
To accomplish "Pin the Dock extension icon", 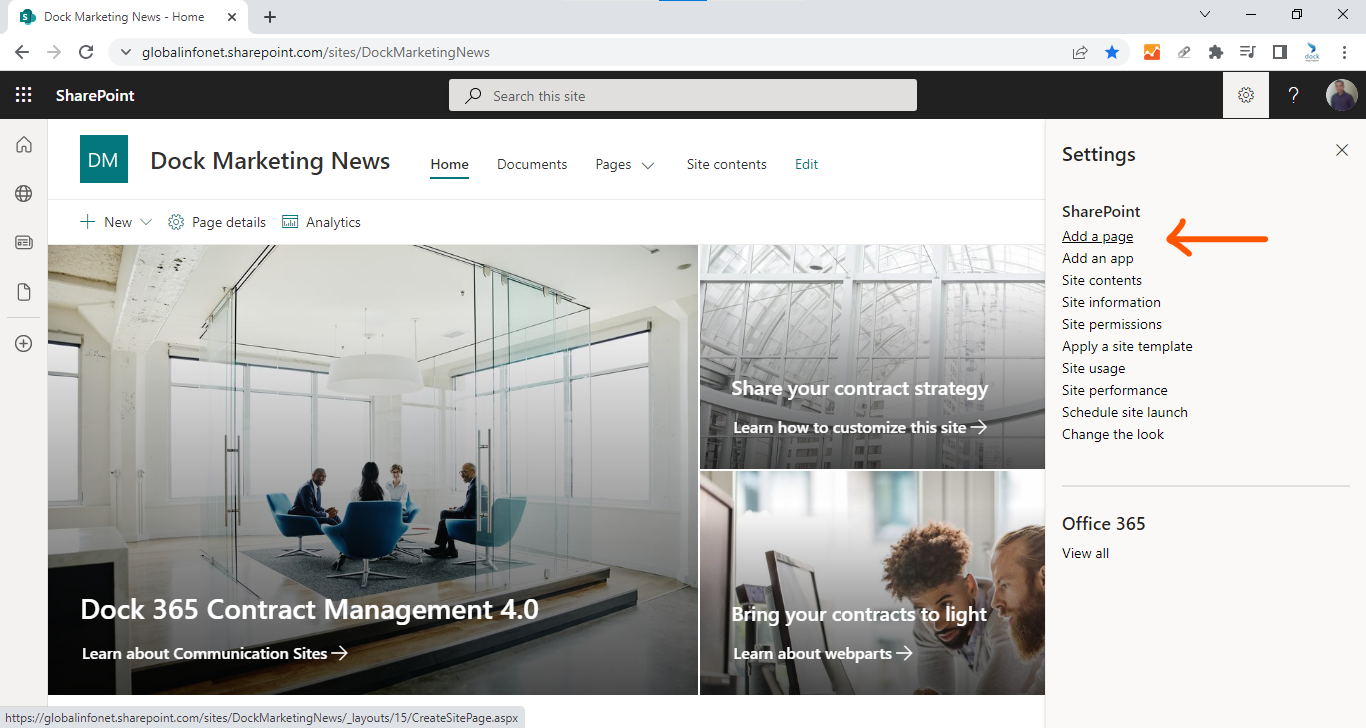I will [1311, 51].
